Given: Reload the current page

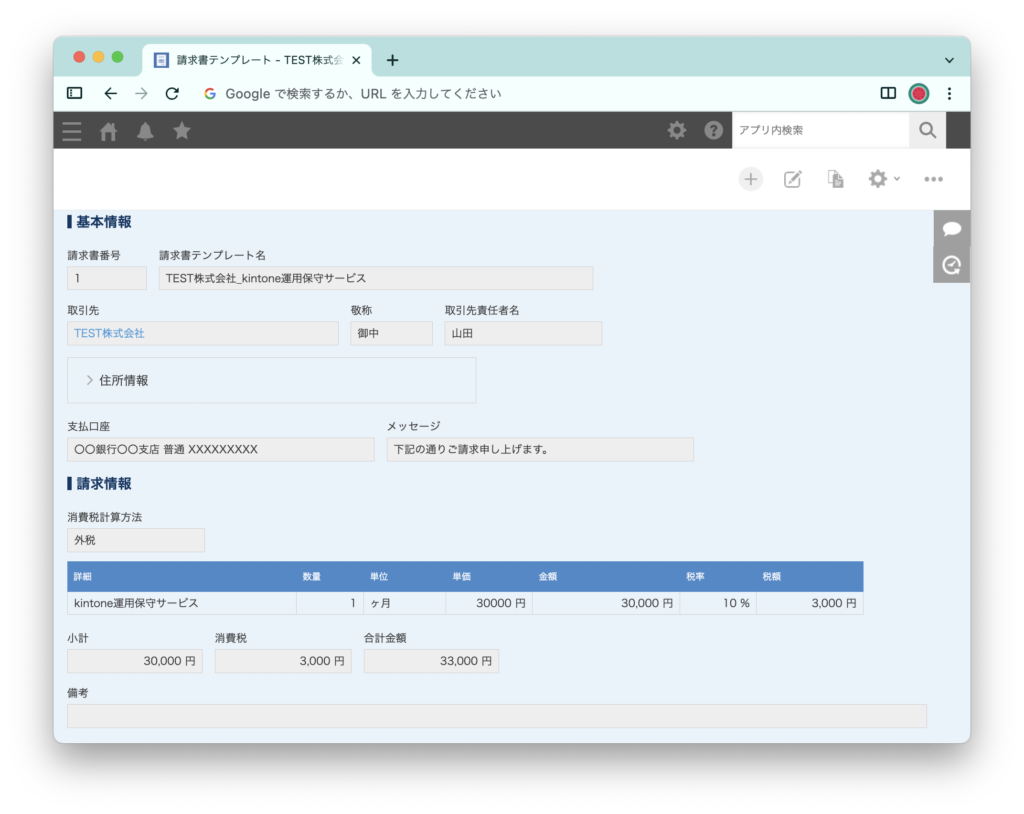Looking at the screenshot, I should (x=172, y=93).
